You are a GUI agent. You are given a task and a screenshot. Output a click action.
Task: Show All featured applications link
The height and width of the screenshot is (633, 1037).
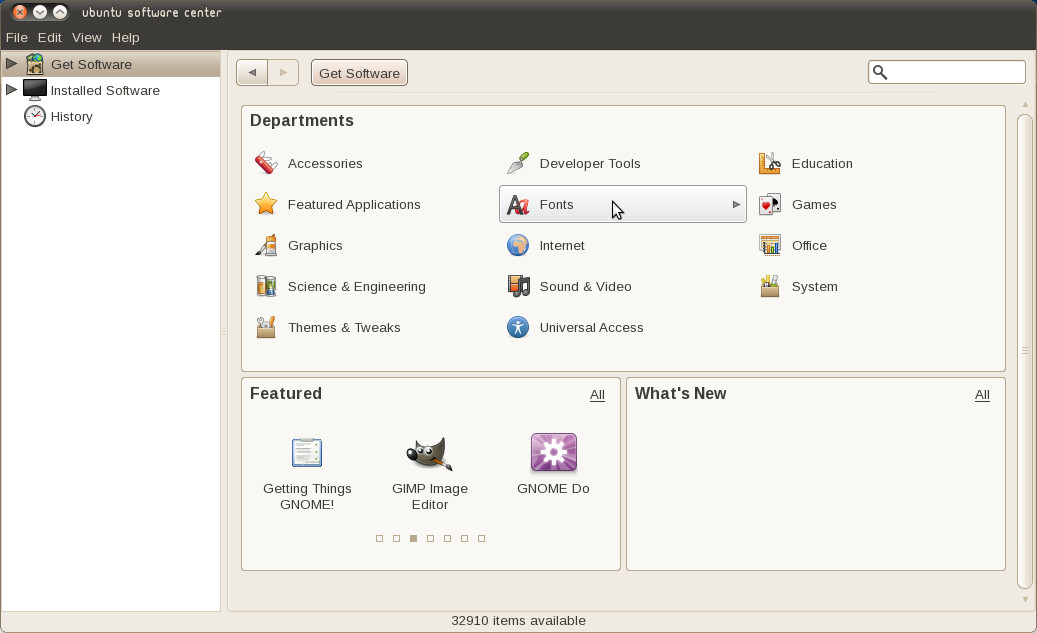597,395
